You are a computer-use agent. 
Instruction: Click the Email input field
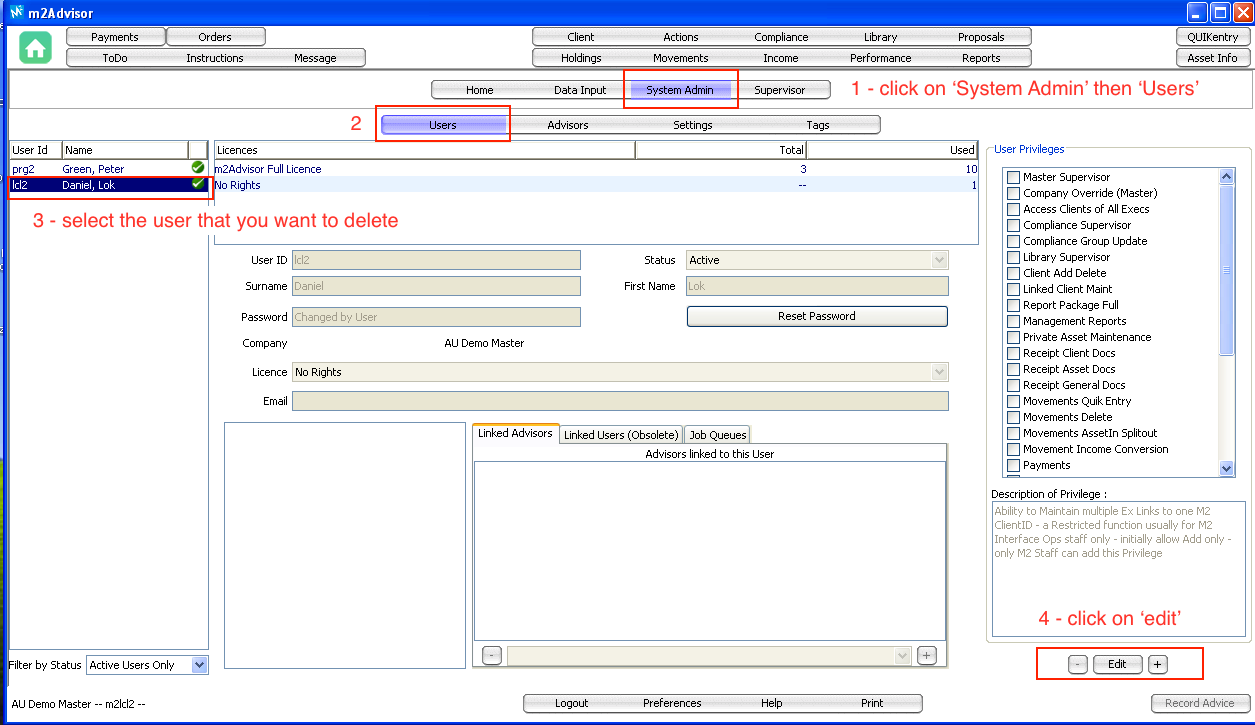coord(619,401)
